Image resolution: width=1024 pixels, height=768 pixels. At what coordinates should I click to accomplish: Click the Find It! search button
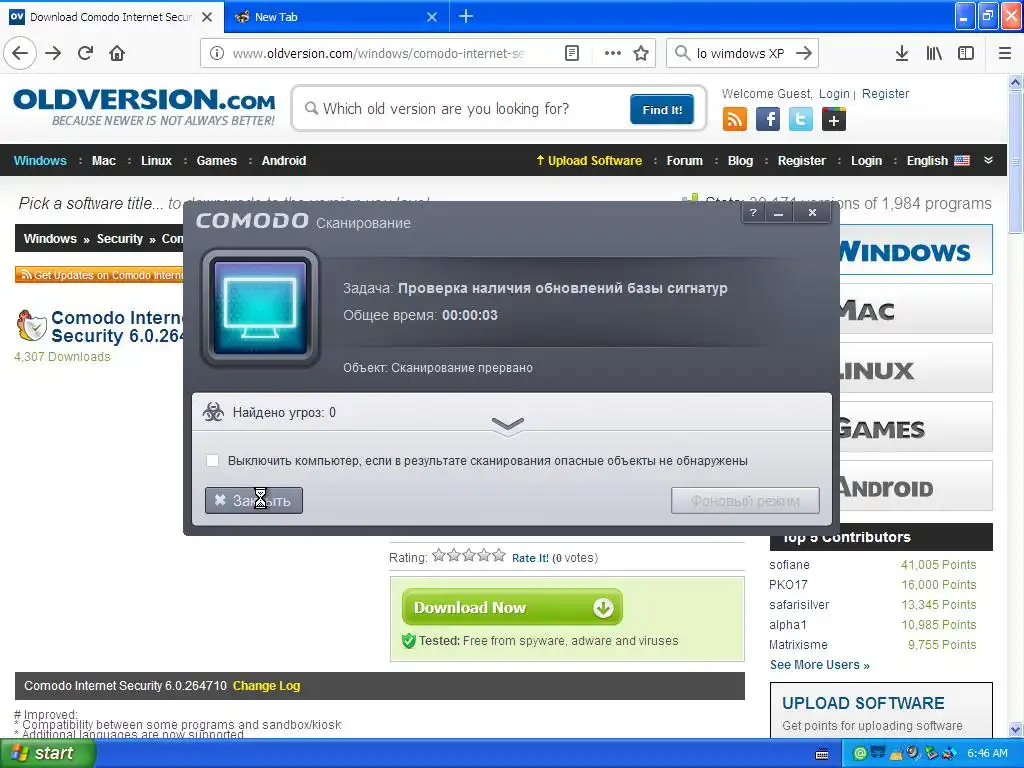(662, 109)
